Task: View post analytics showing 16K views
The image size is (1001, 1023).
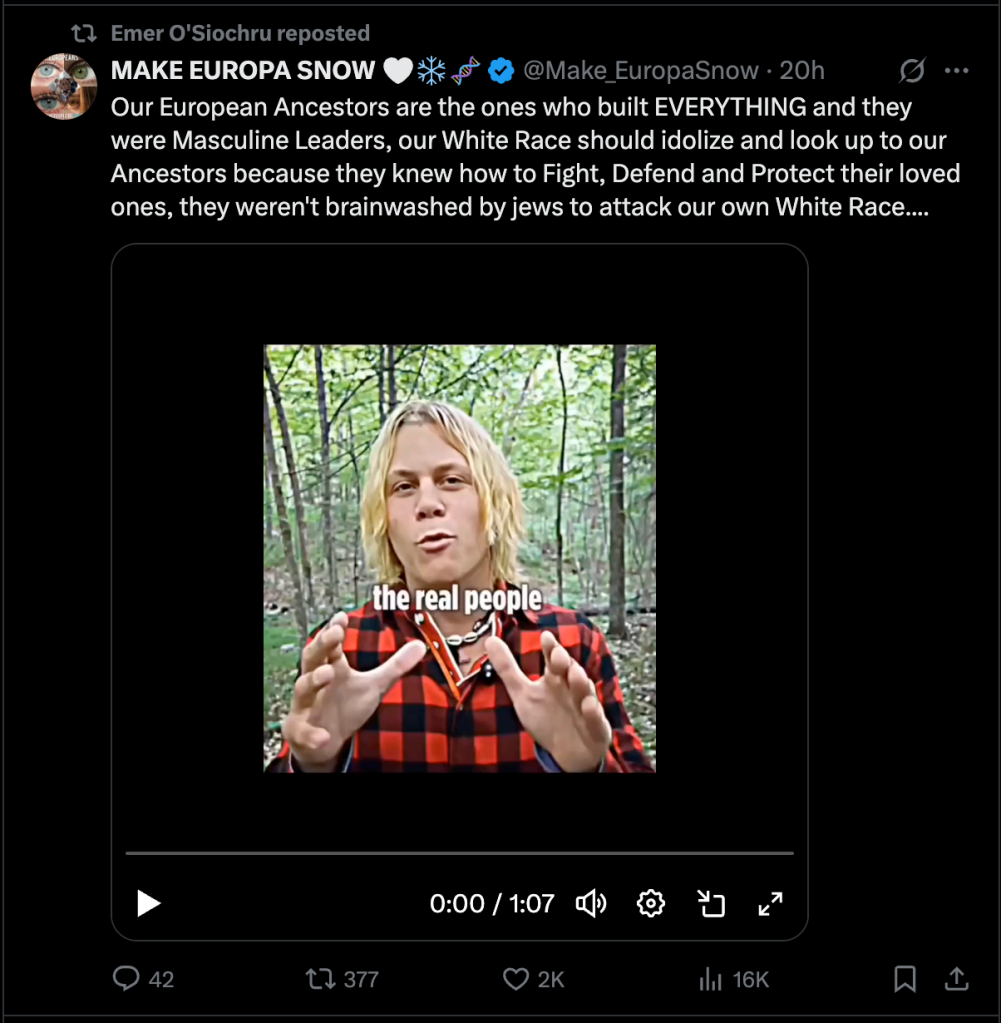Action: click(710, 979)
